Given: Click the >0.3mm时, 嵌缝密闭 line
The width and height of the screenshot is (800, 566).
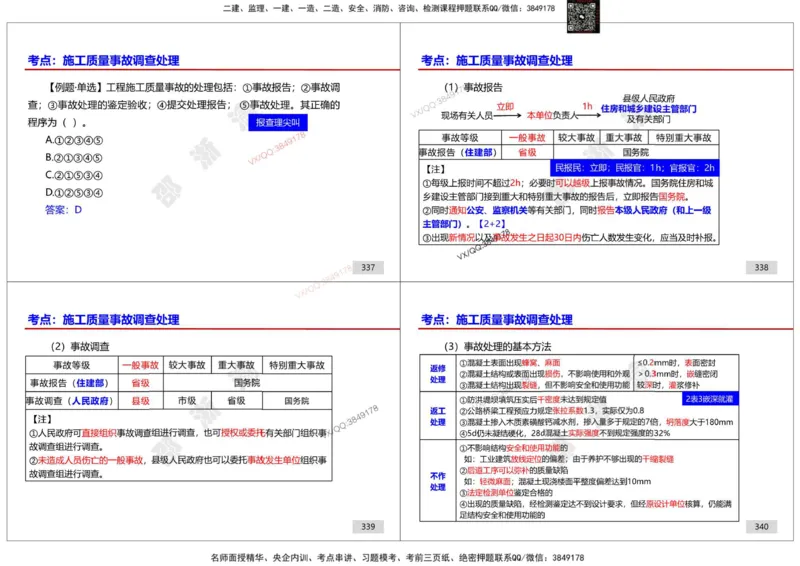Looking at the screenshot, I should [677, 374].
